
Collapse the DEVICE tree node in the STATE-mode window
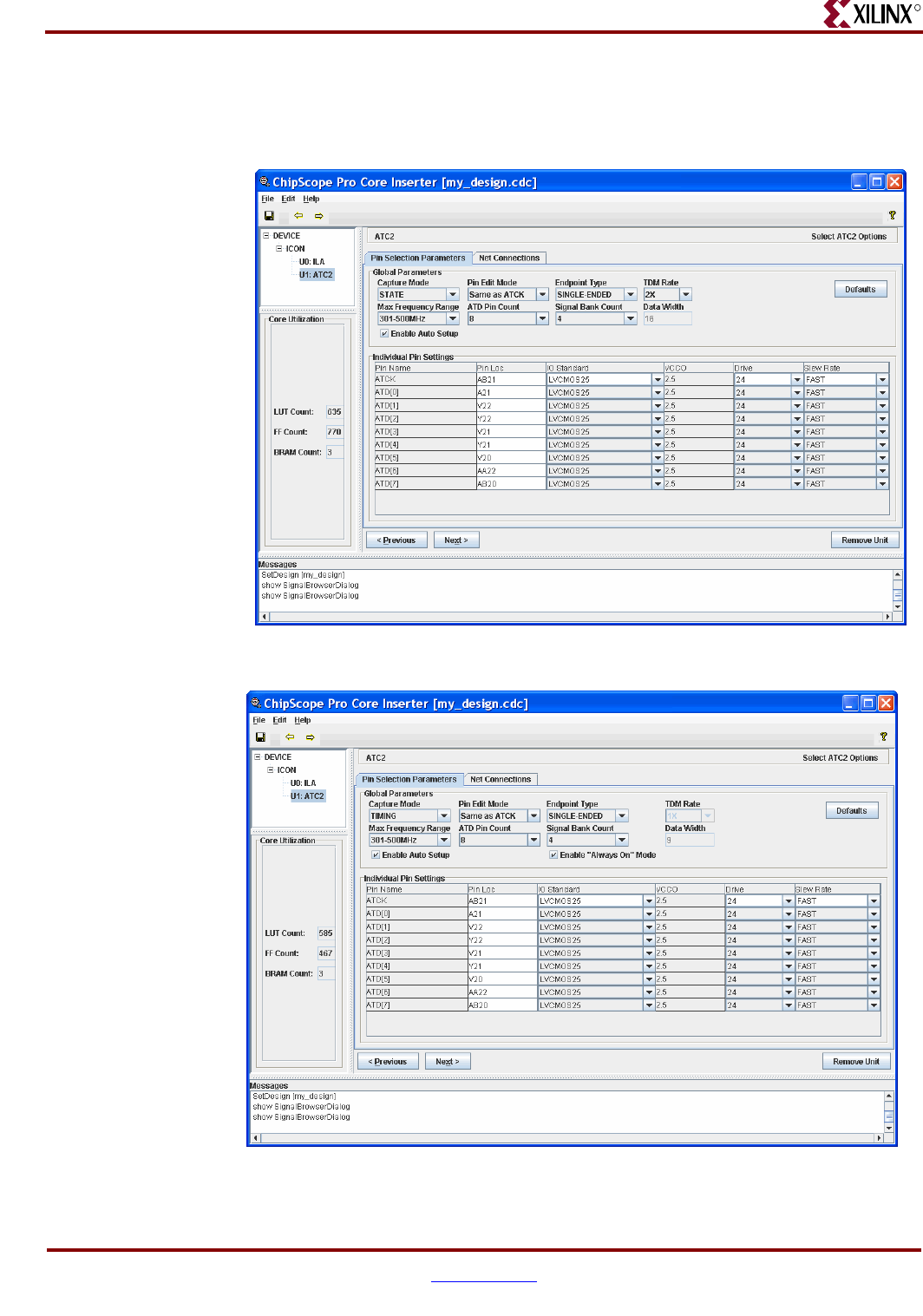266,236
